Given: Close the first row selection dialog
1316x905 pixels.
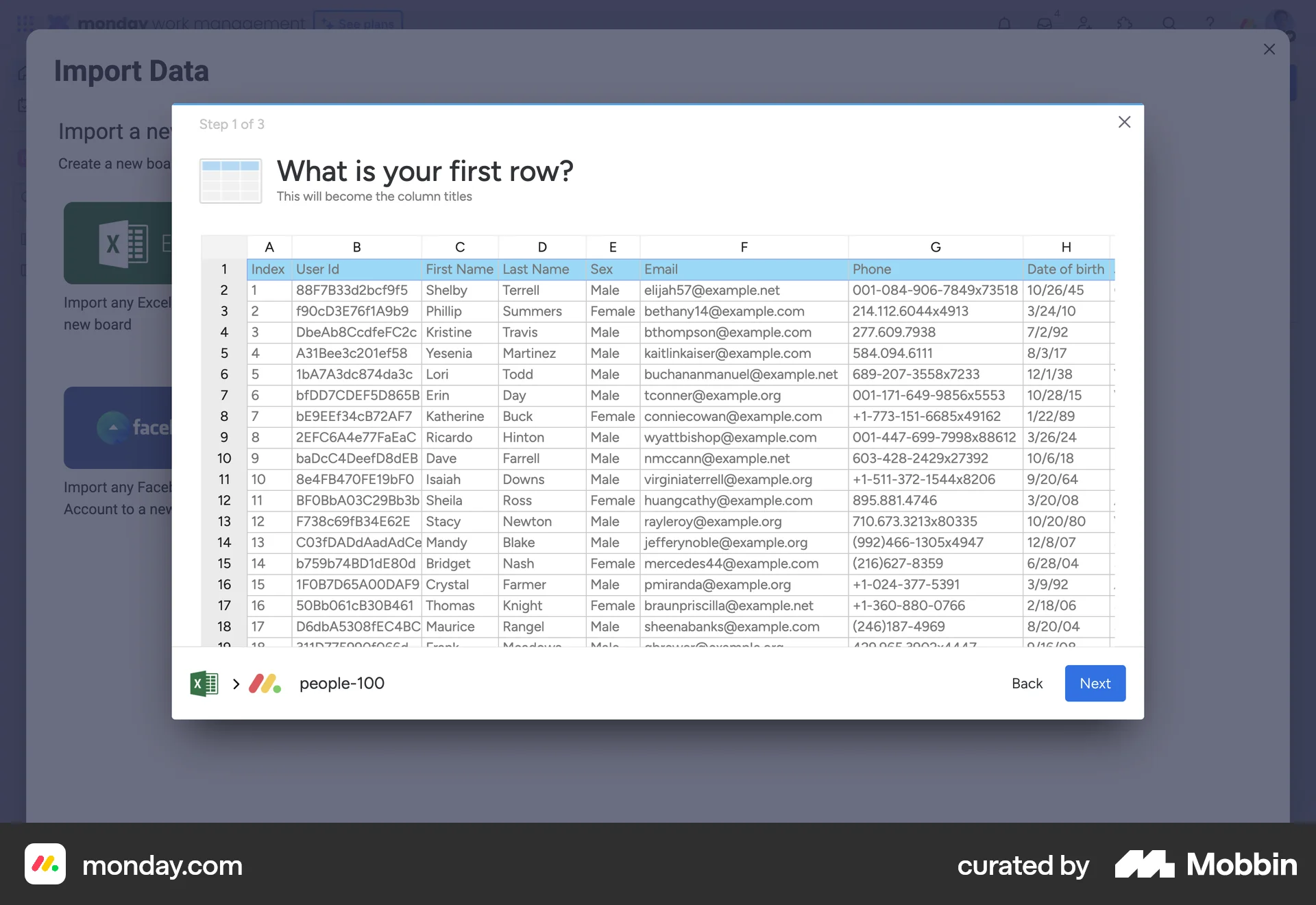Looking at the screenshot, I should point(1124,122).
